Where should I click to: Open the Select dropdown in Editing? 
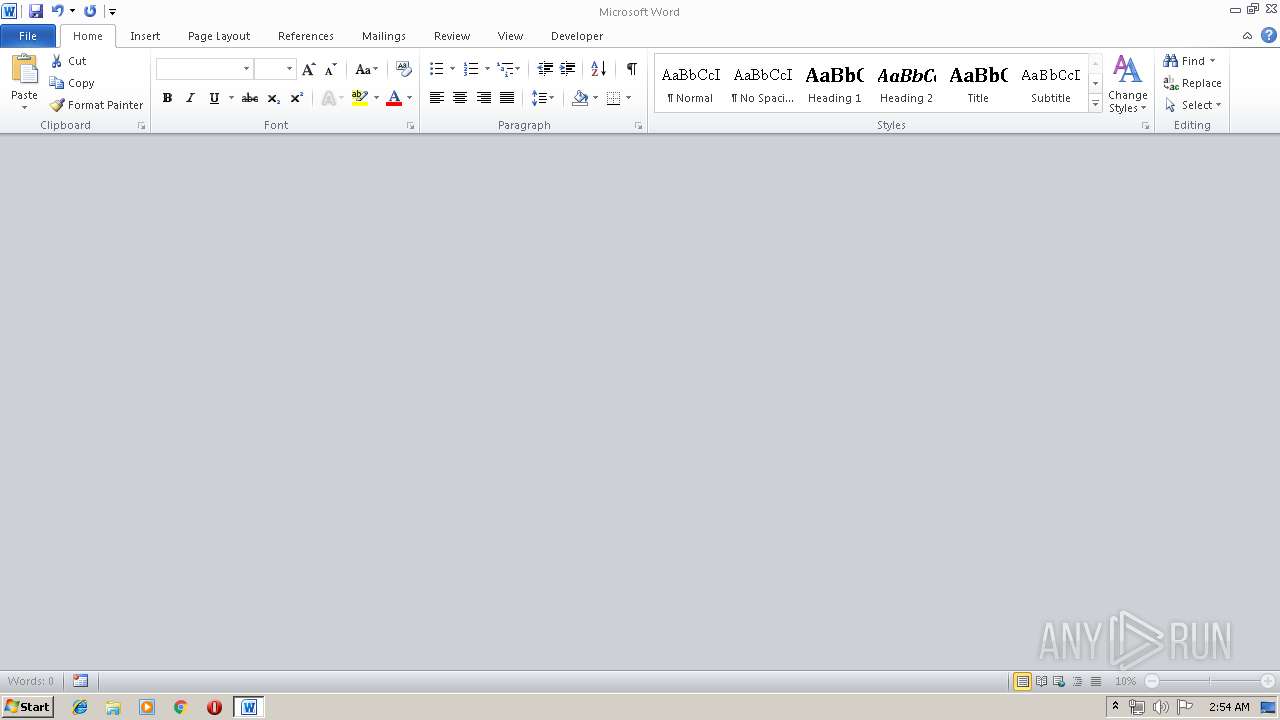[1193, 105]
